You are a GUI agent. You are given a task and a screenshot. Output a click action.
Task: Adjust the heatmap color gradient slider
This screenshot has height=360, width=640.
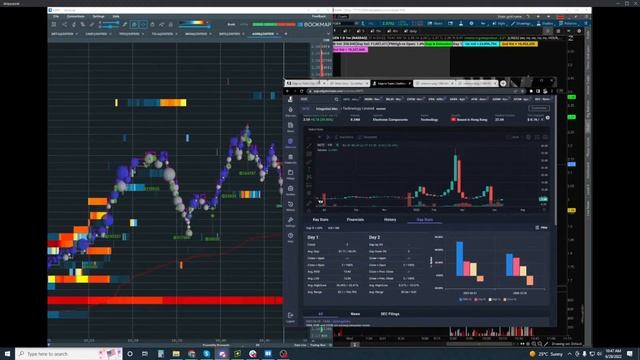tap(193, 22)
